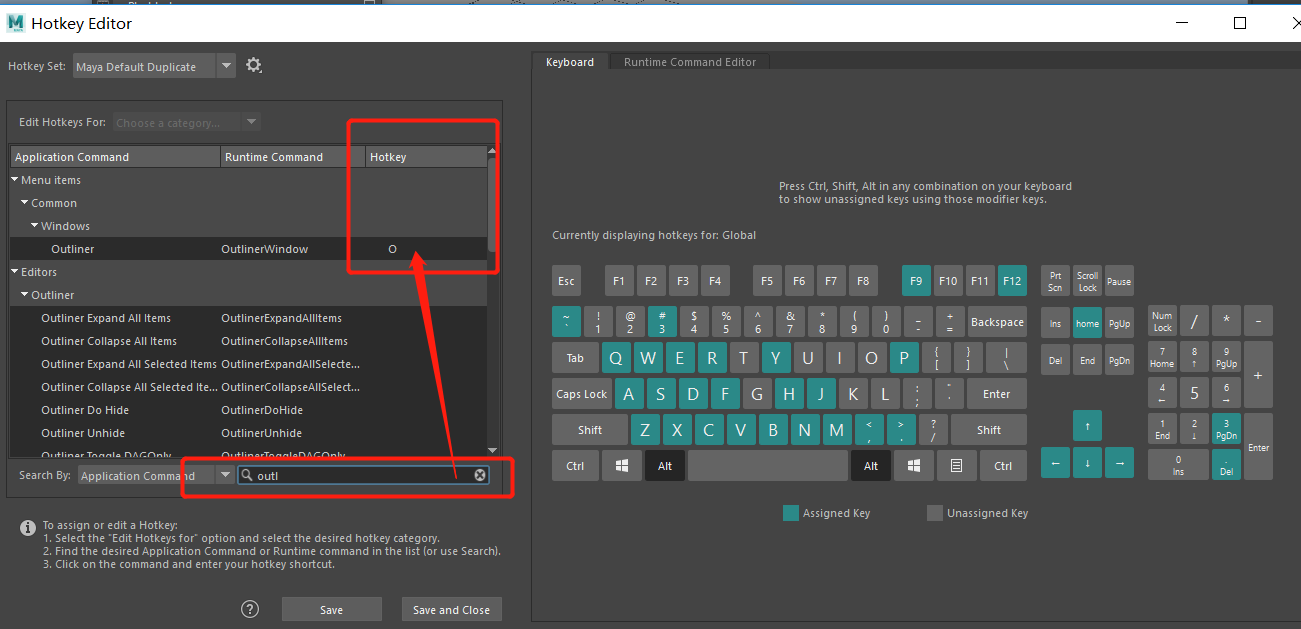Click the tilde key
The height and width of the screenshot is (629, 1301).
566,322
